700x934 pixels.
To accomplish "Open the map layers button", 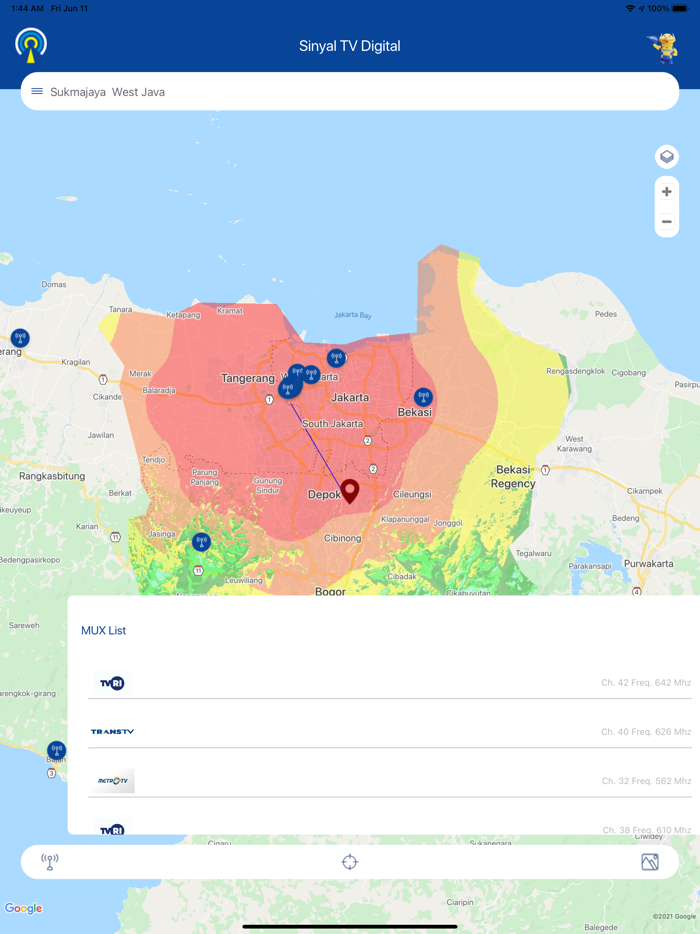I will point(667,157).
